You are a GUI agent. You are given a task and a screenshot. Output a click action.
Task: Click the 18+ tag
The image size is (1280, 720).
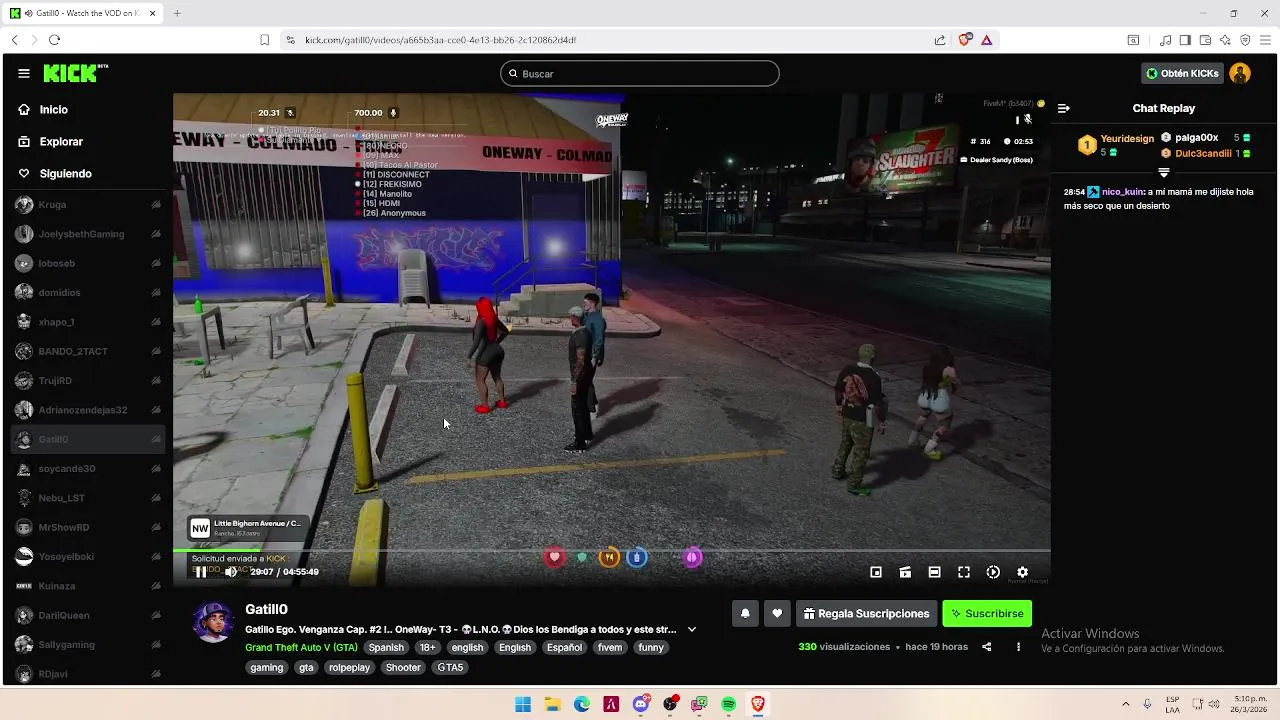coord(427,648)
